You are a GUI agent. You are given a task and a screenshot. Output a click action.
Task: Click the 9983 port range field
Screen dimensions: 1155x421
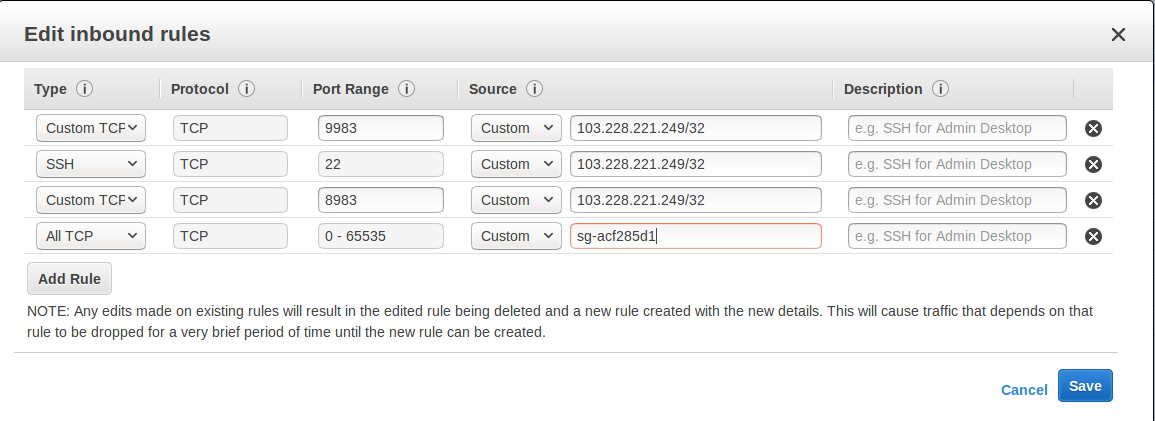[380, 128]
